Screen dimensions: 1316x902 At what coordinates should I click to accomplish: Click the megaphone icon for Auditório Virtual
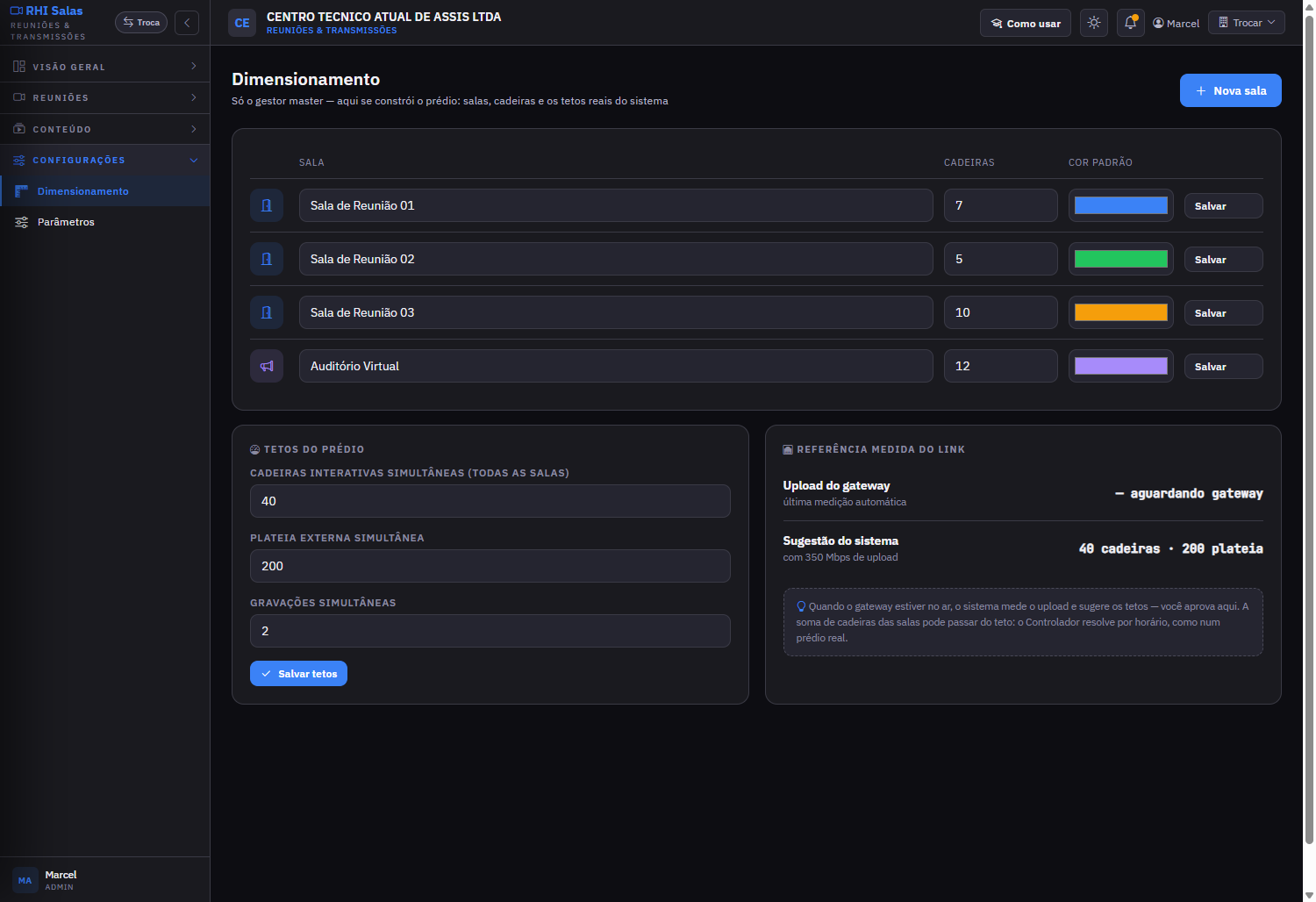coord(267,366)
